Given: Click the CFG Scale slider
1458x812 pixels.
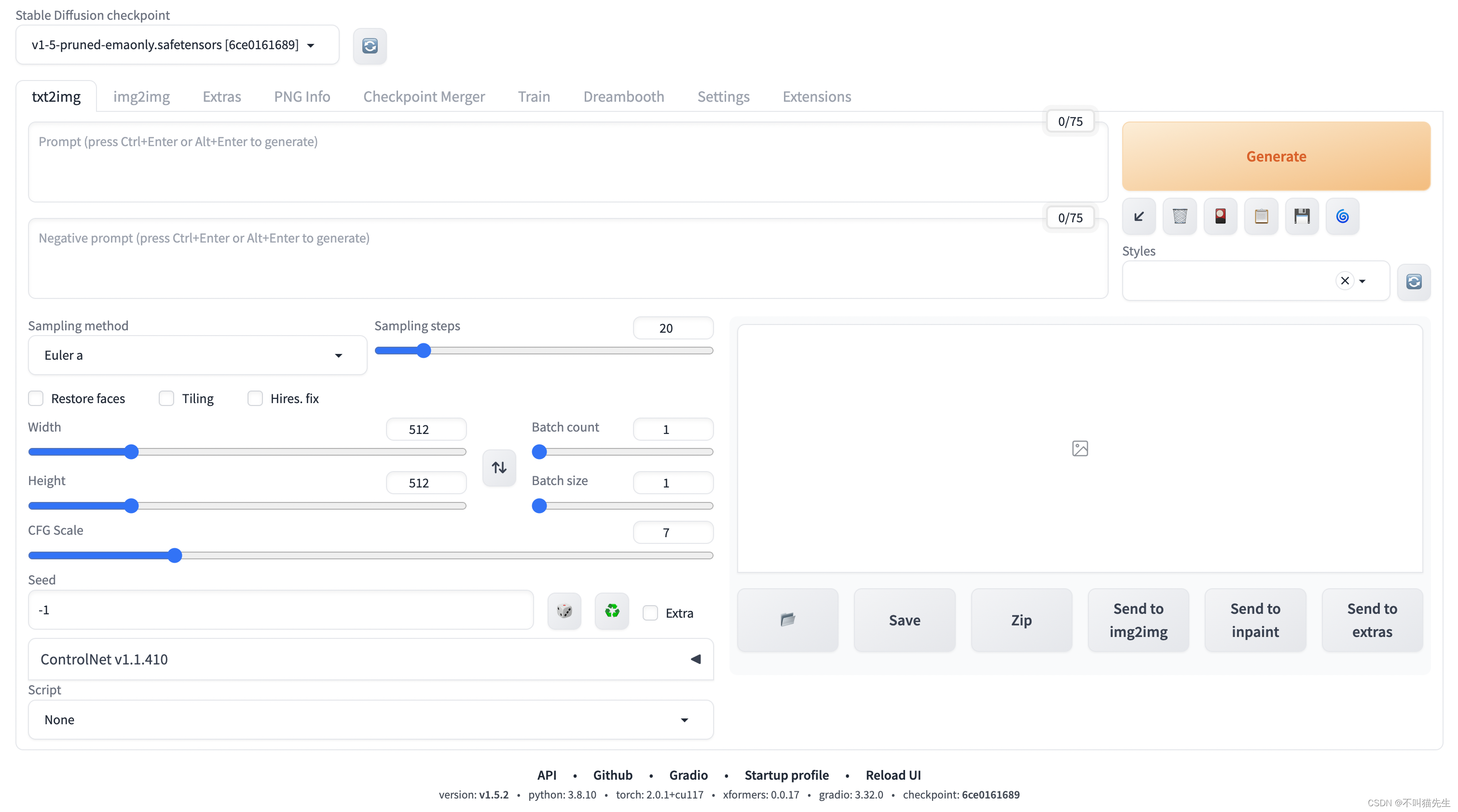Looking at the screenshot, I should point(371,555).
